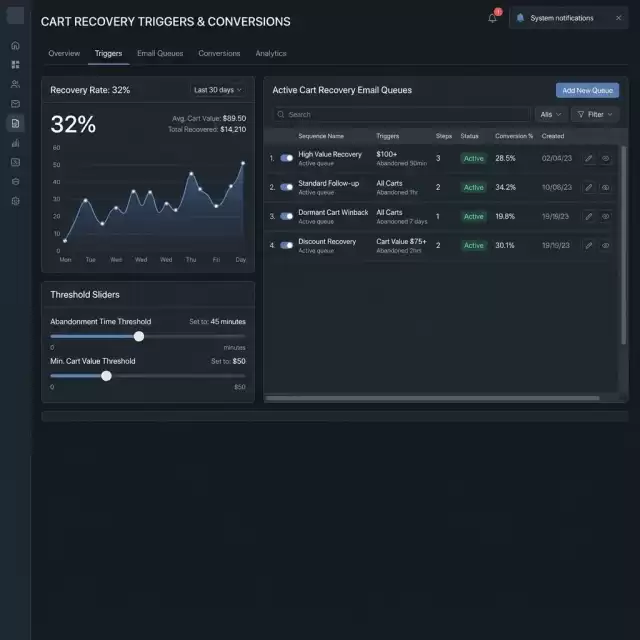The image size is (640, 640).
Task: Select the highlighted document icon in sidebar
Action: [16, 123]
